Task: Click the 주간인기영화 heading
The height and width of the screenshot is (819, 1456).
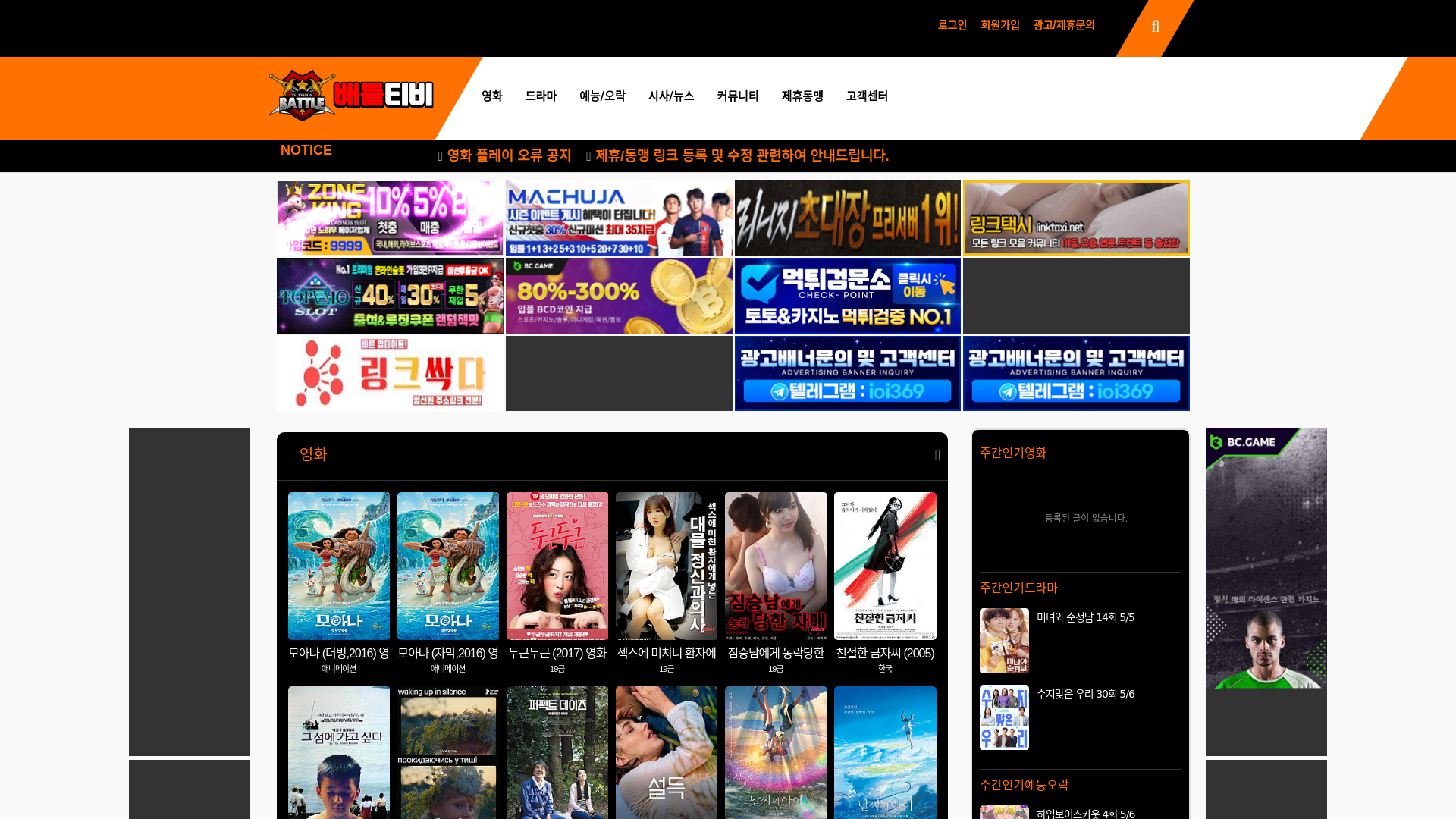Action: 1013,453
